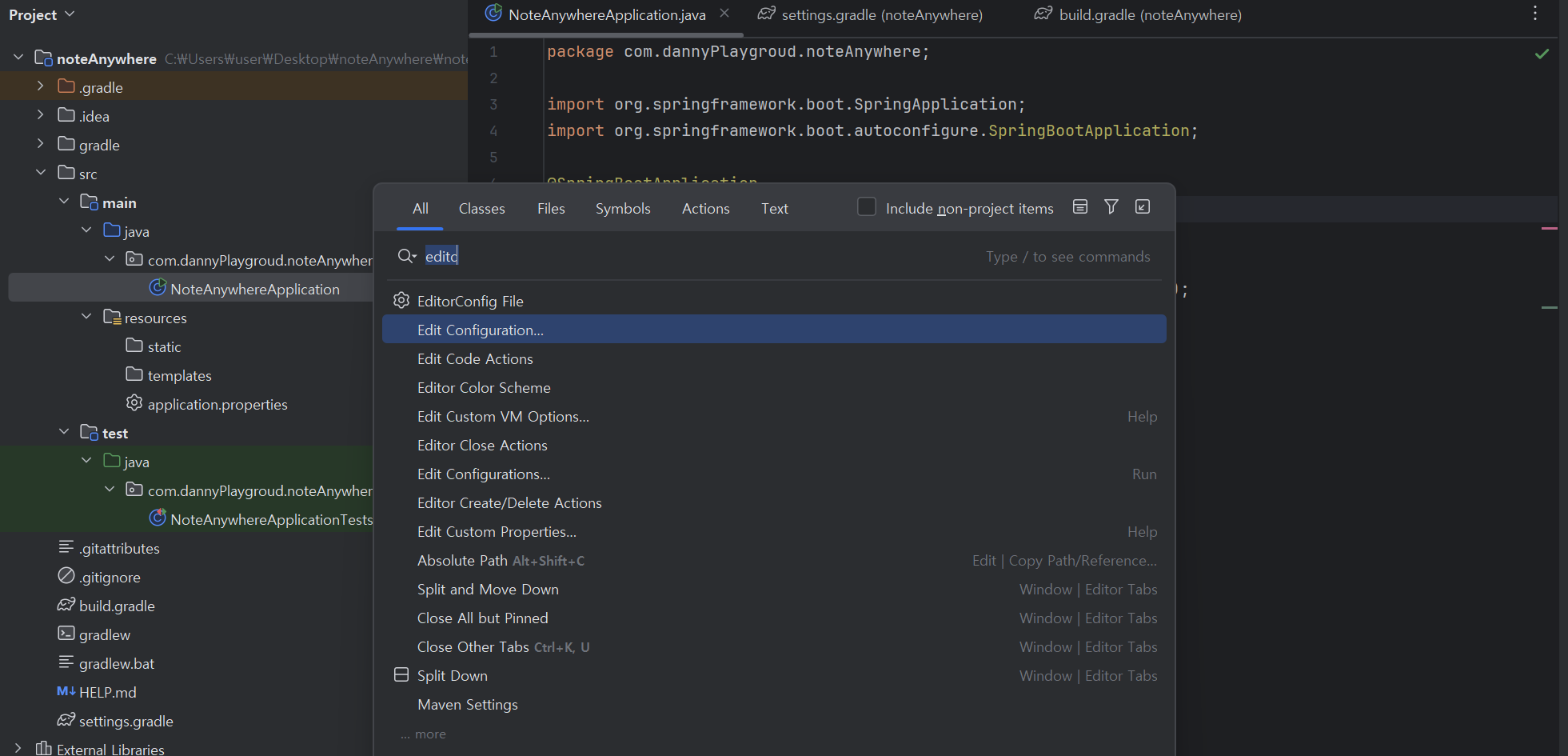Image resolution: width=1568 pixels, height=756 pixels.
Task: Click the magnifier search history icon
Action: tap(406, 256)
